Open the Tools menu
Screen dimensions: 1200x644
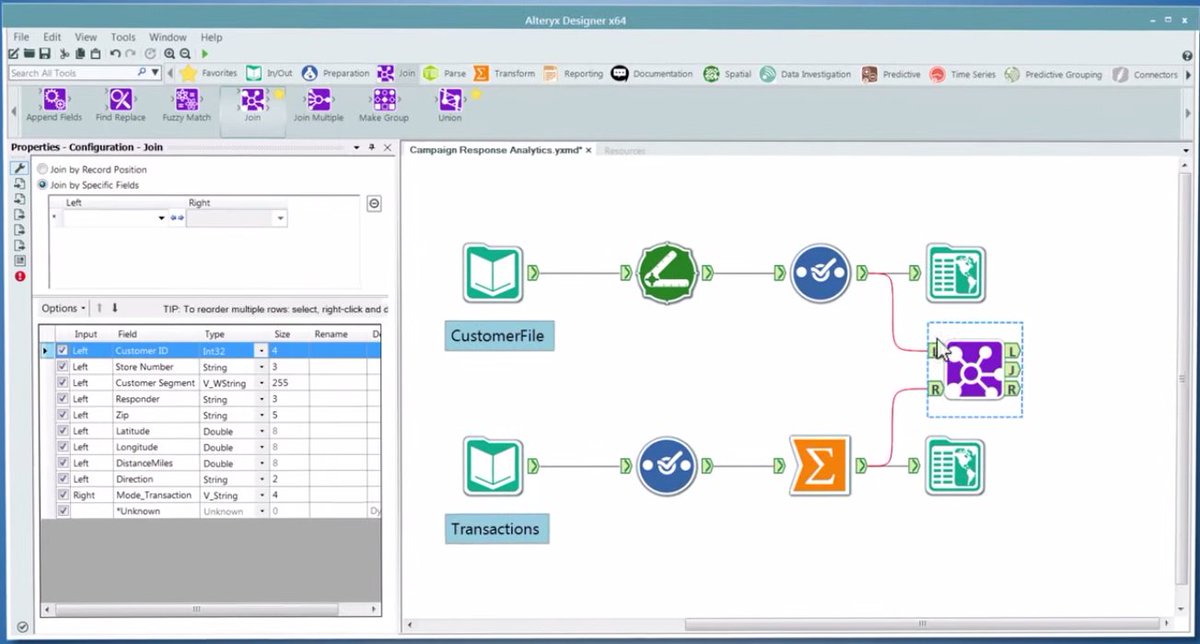point(123,37)
